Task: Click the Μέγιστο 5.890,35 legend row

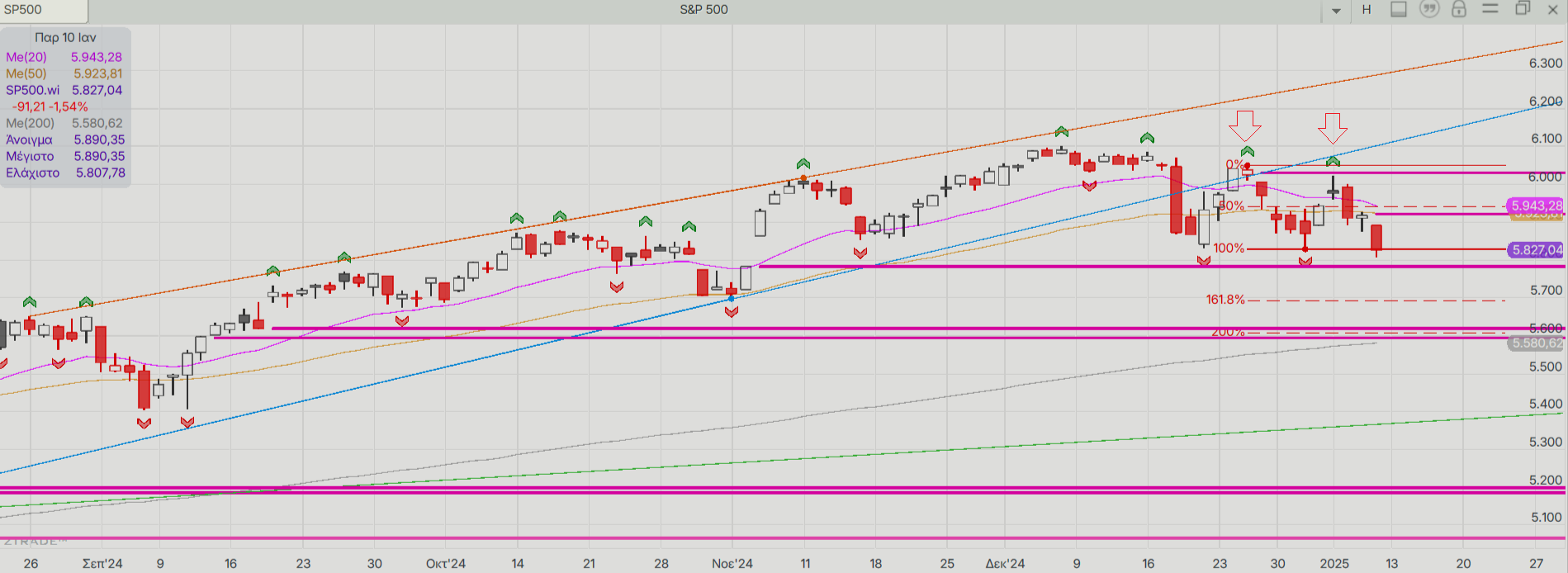Action: tap(65, 156)
